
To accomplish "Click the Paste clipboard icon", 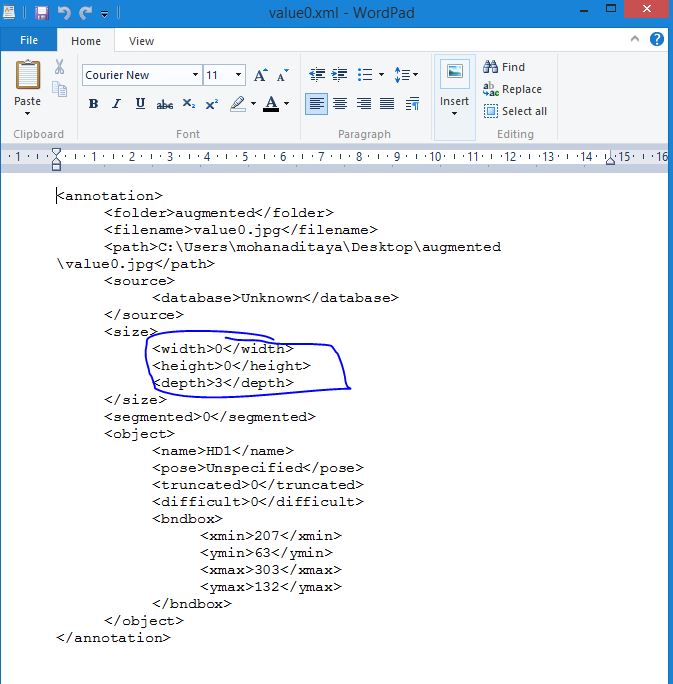I will 28,75.
